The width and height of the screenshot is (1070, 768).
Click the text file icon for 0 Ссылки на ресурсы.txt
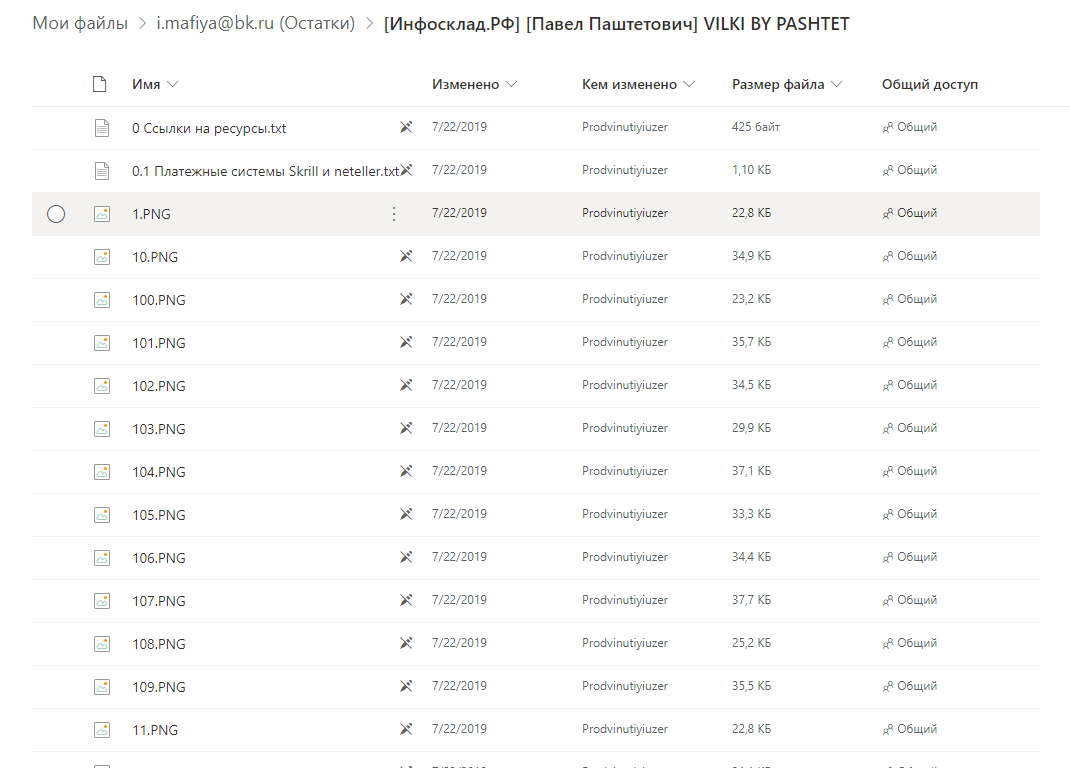coord(102,128)
